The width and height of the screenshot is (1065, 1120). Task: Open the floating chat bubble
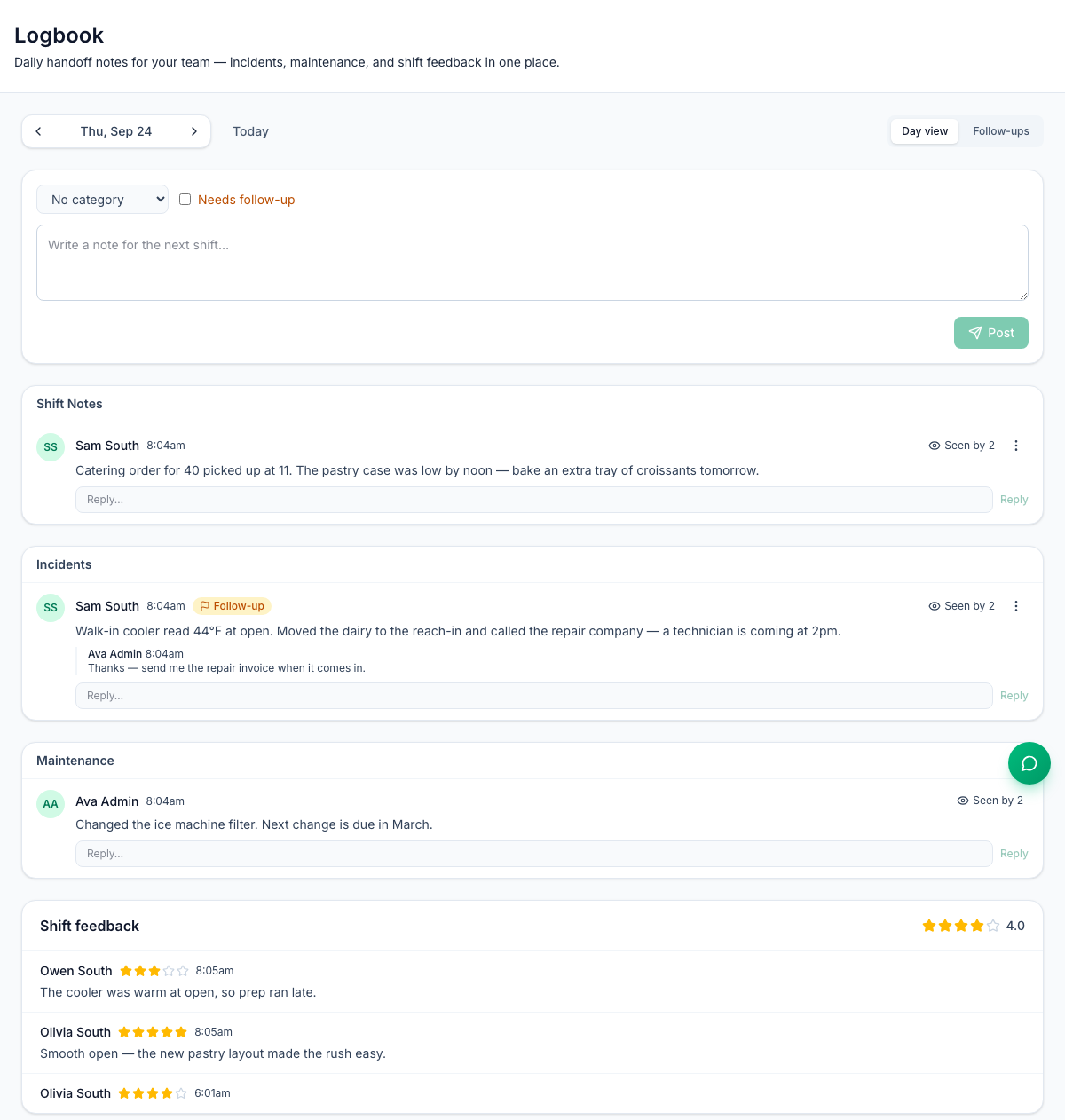(x=1029, y=763)
